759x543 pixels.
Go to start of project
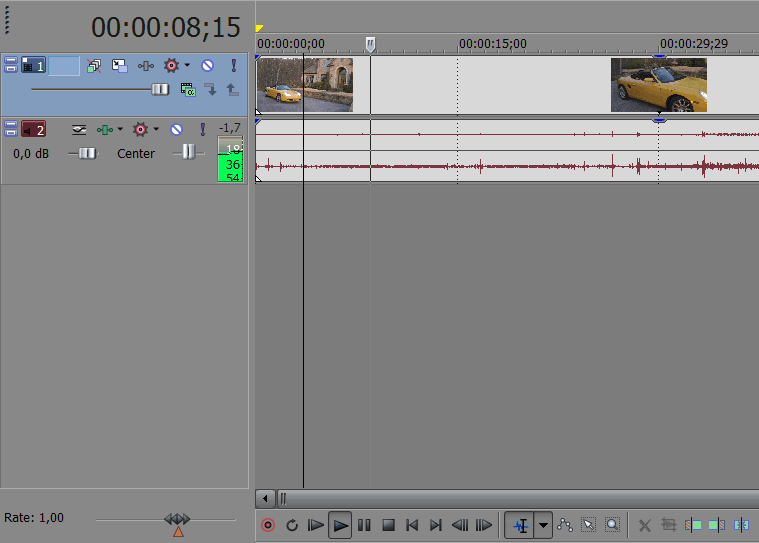point(412,525)
